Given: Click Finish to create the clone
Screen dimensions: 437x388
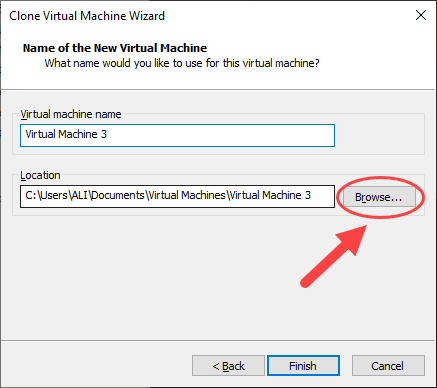Looking at the screenshot, I should pyautogui.click(x=303, y=366).
